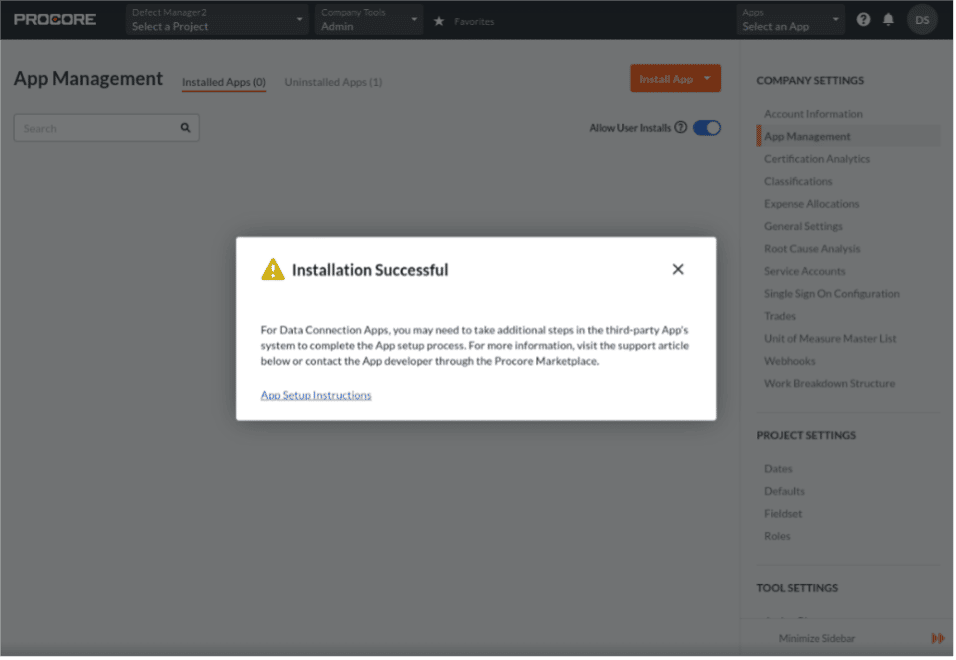The image size is (956, 660).
Task: Open Roles under Project Settings
Action: [x=778, y=538]
